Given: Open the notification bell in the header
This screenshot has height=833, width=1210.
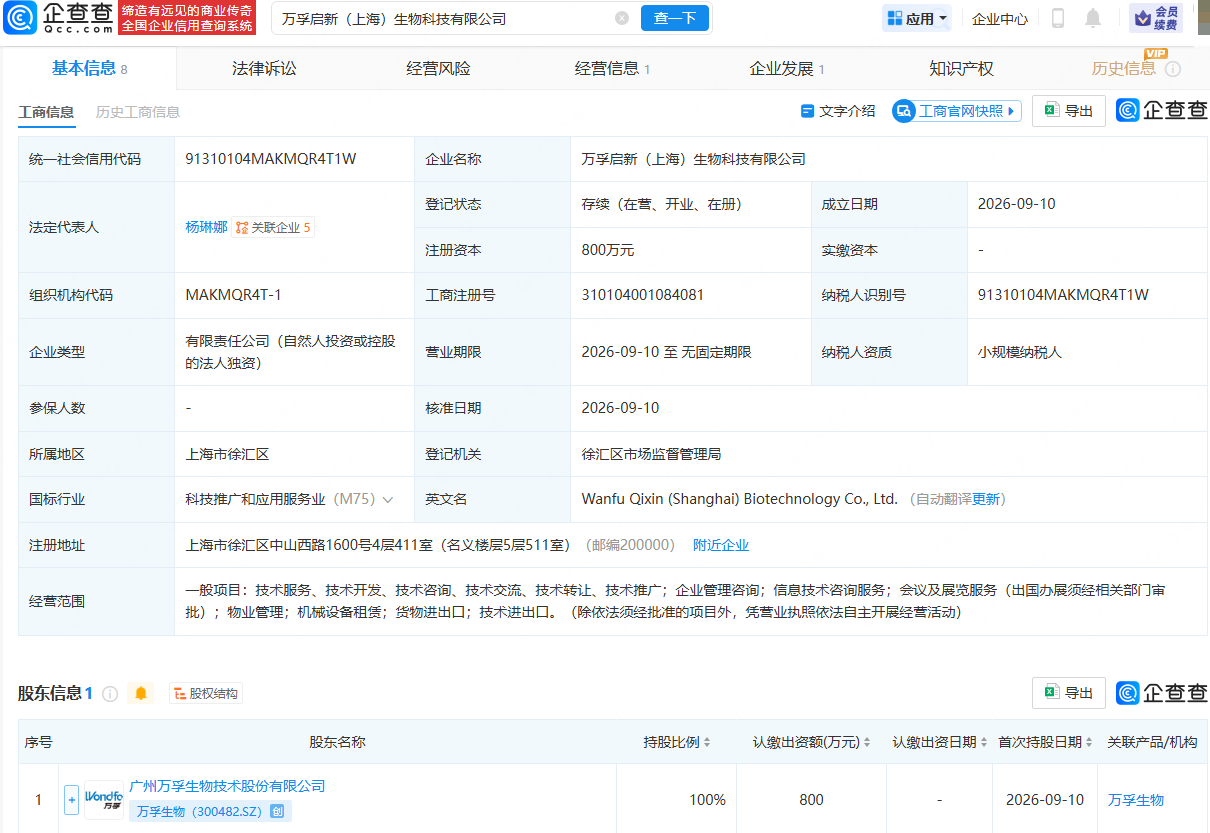Looking at the screenshot, I should coord(1093,18).
